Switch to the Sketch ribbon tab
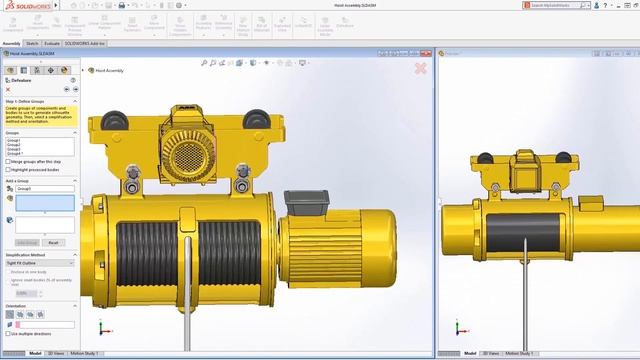This screenshot has height=360, width=640. [32, 43]
